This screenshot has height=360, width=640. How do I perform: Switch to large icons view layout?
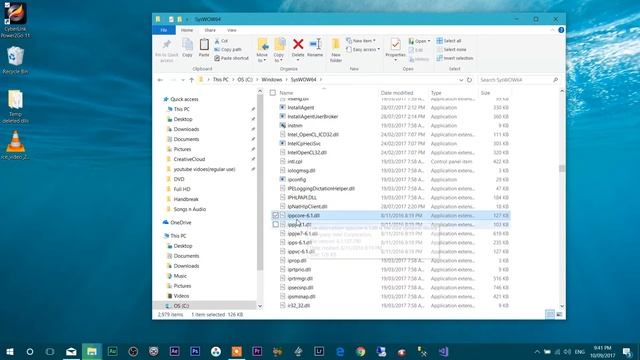click(x=559, y=314)
